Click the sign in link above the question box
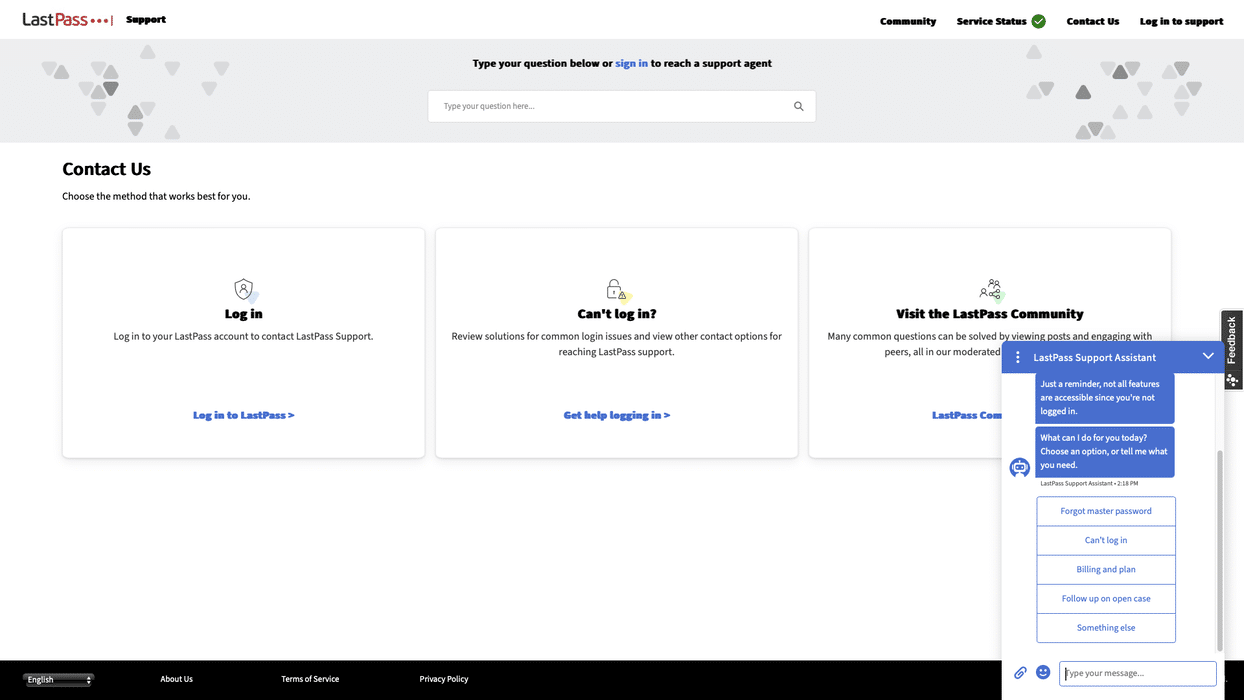The height and width of the screenshot is (700, 1244). click(631, 62)
